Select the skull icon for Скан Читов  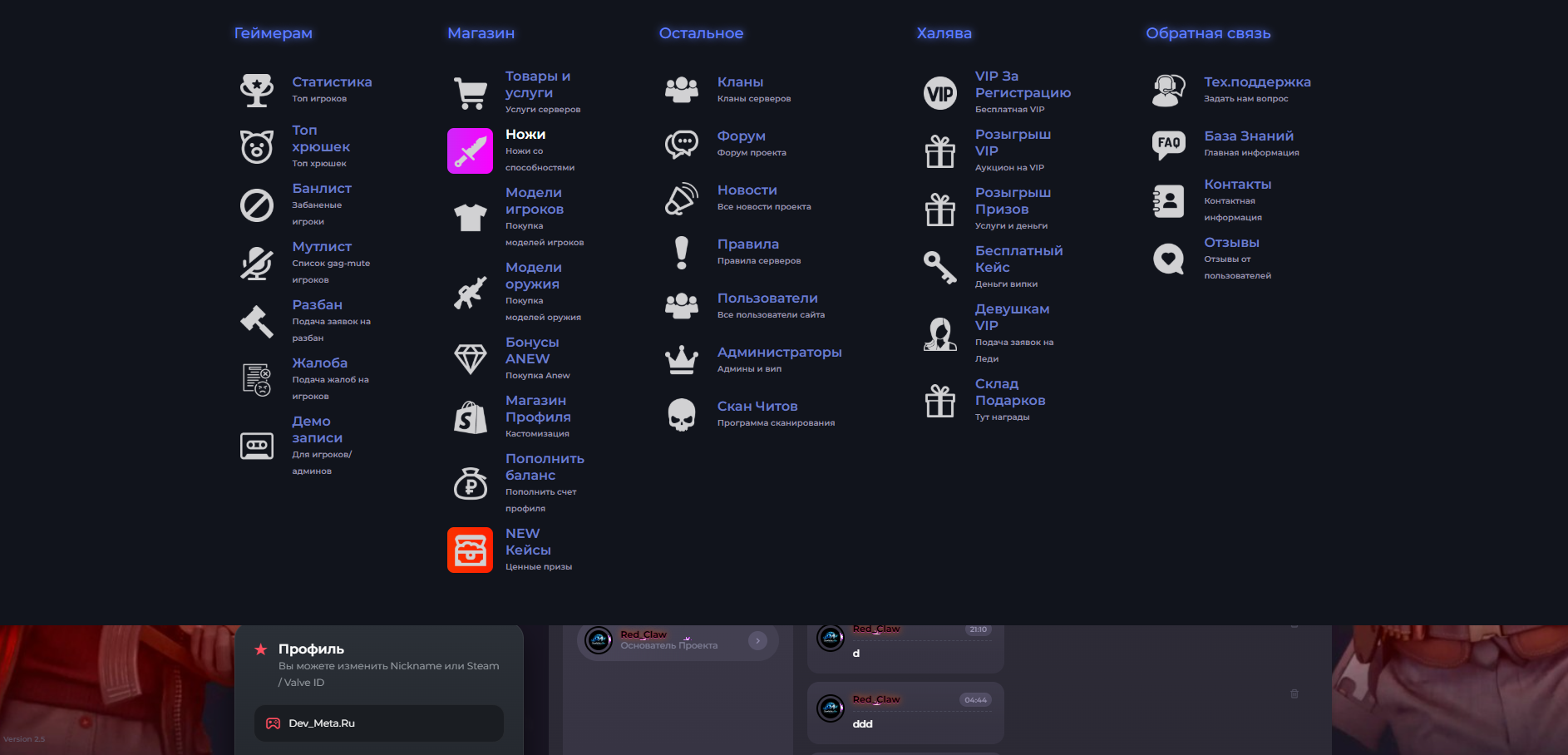[x=682, y=414]
